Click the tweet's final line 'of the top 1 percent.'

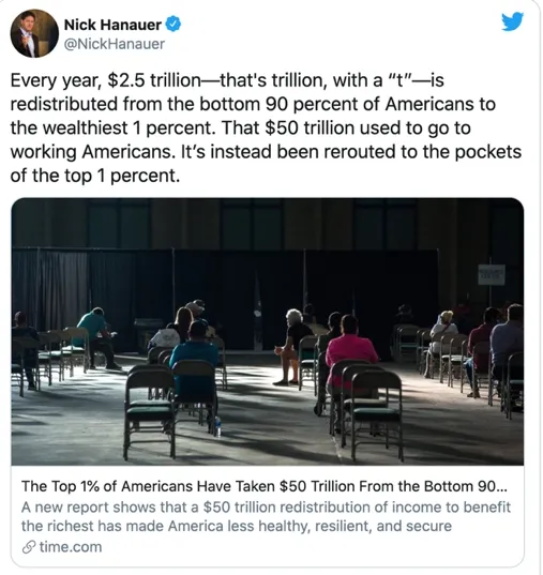coord(95,176)
